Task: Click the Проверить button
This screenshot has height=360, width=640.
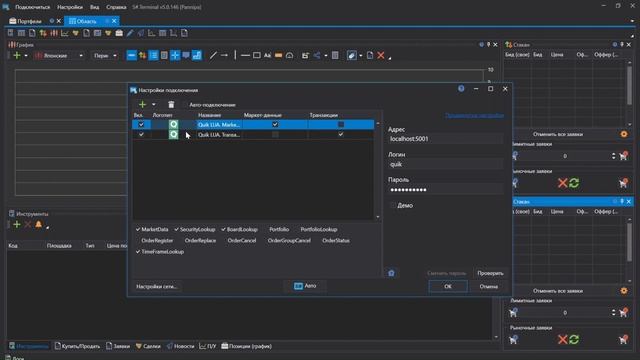Action: pyautogui.click(x=490, y=273)
